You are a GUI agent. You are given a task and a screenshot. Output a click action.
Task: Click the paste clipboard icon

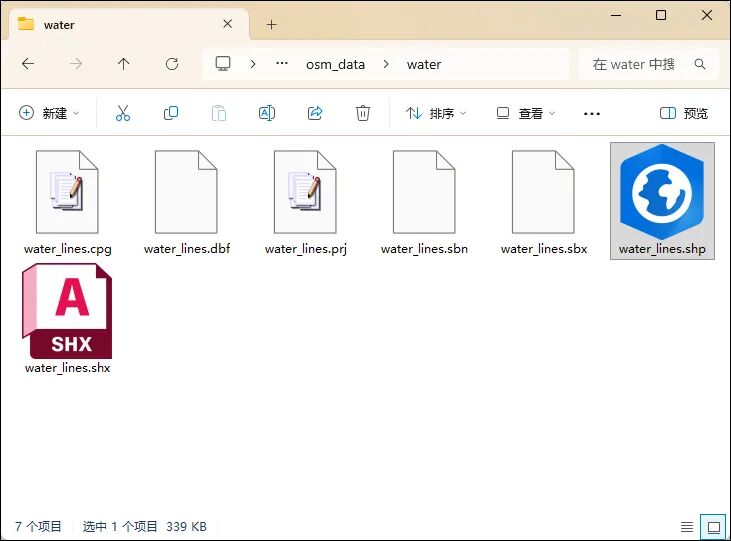219,113
